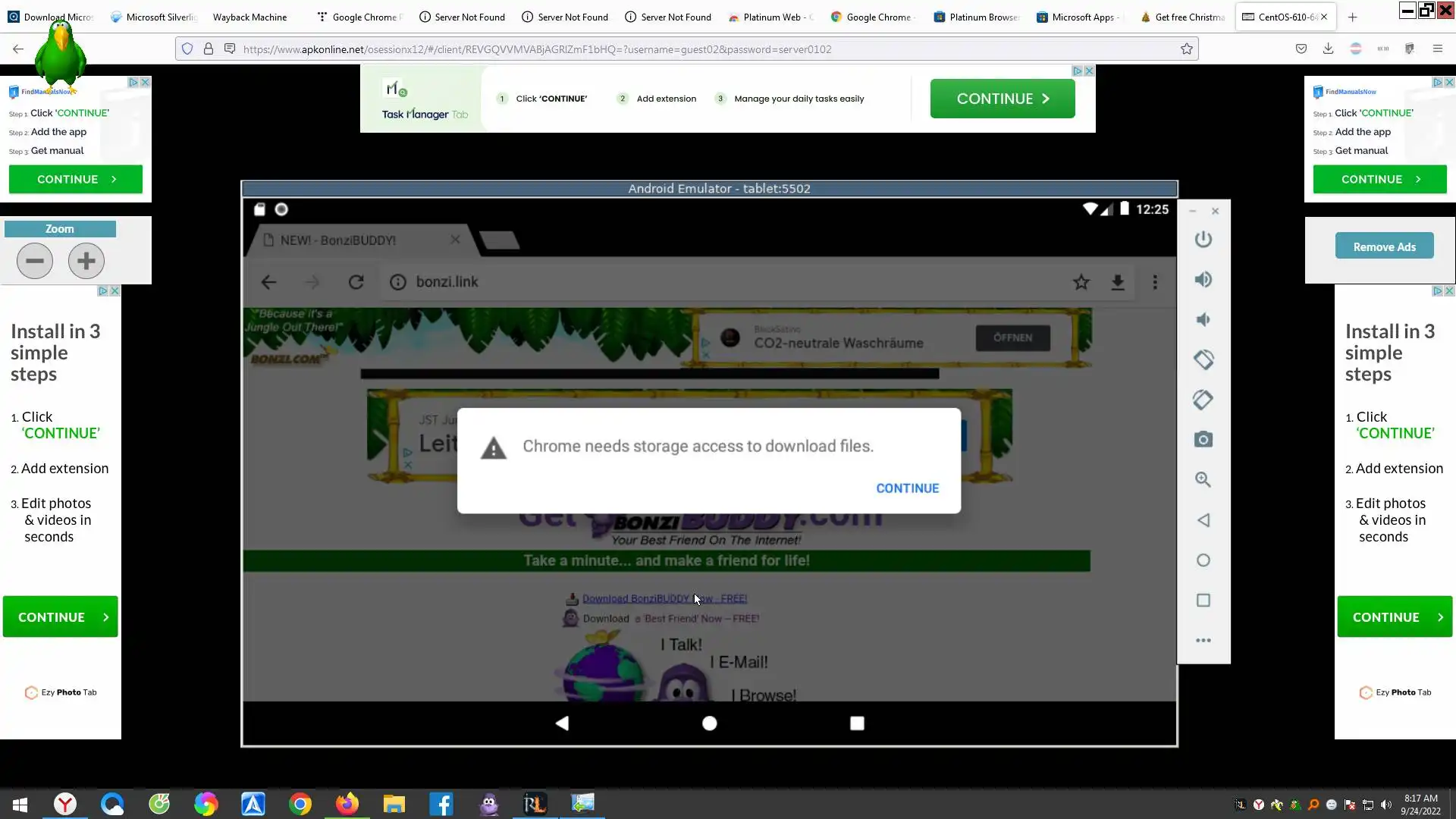Image resolution: width=1456 pixels, height=819 pixels.
Task: Open Firefox from the Windows taskbar
Action: point(347,804)
